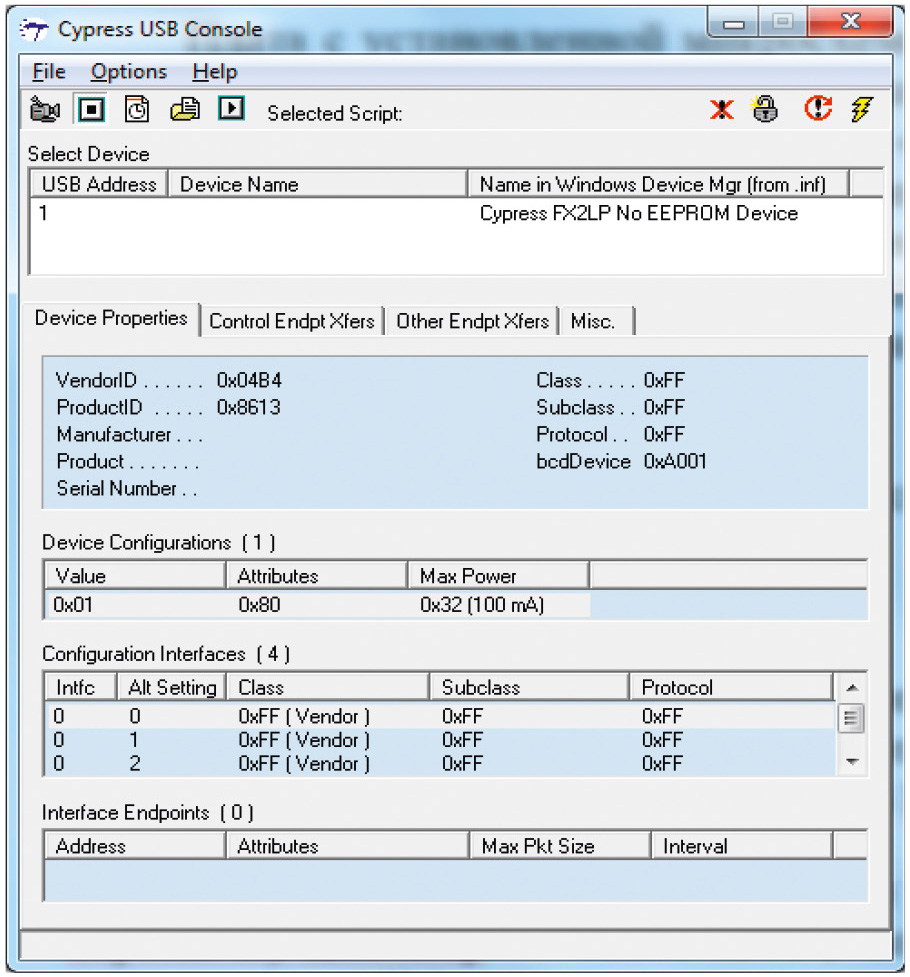This screenshot has height=977, width=910.
Task: Switch to Other Endpt Xfers tab
Action: click(x=472, y=321)
